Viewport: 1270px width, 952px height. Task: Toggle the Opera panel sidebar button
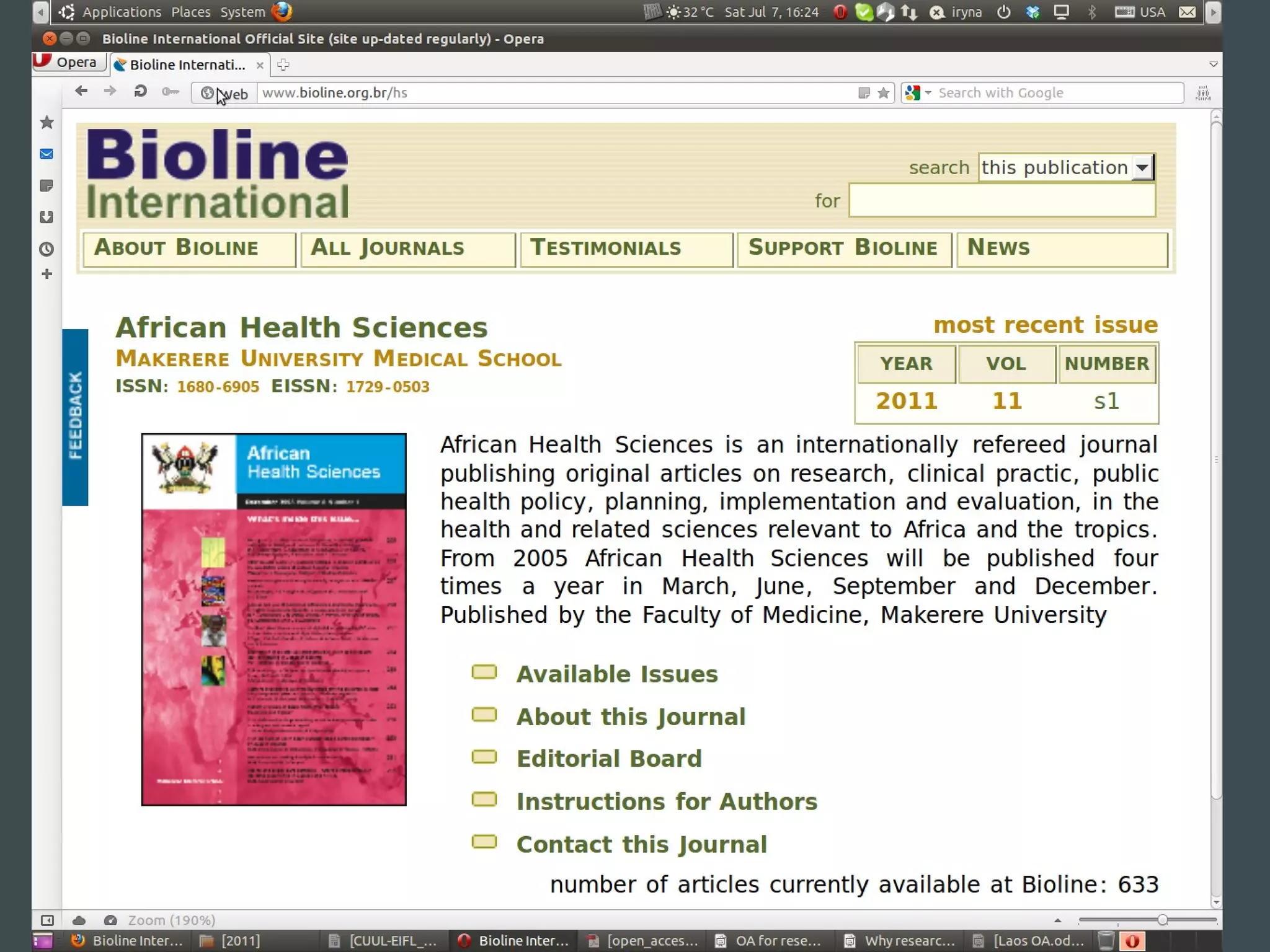(x=47, y=920)
